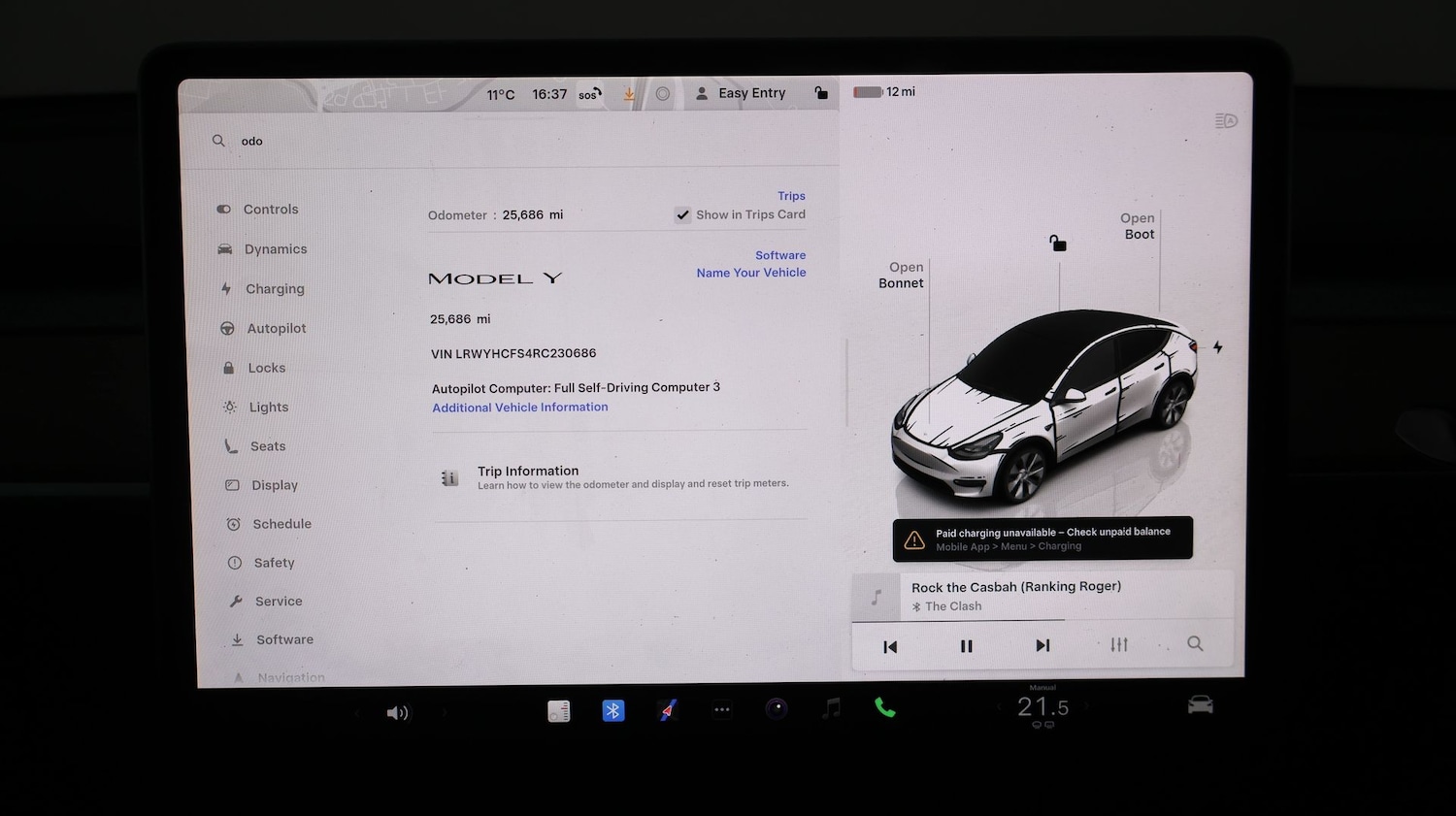
Task: Open Additional Vehicle Information
Action: pyautogui.click(x=520, y=407)
